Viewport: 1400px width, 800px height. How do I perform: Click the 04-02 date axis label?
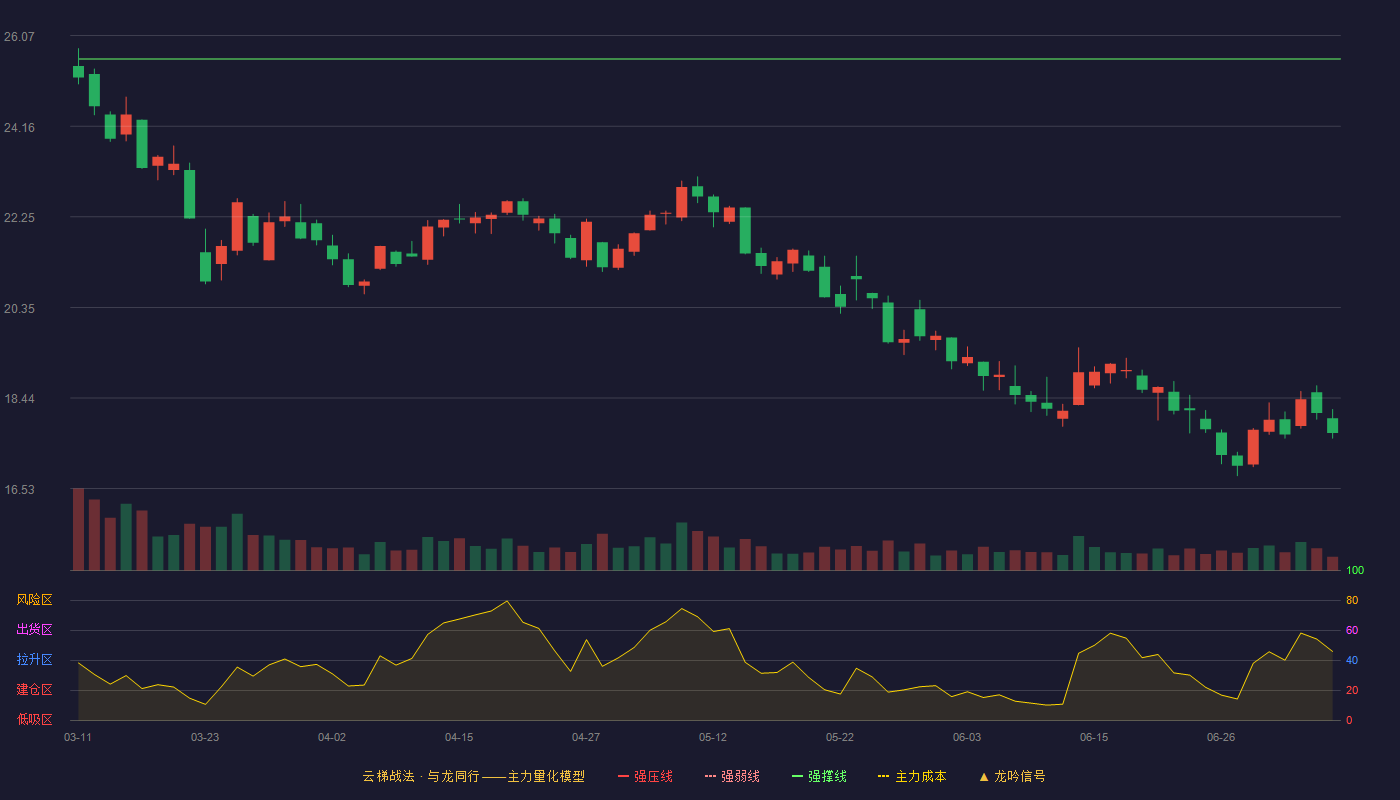(x=332, y=737)
